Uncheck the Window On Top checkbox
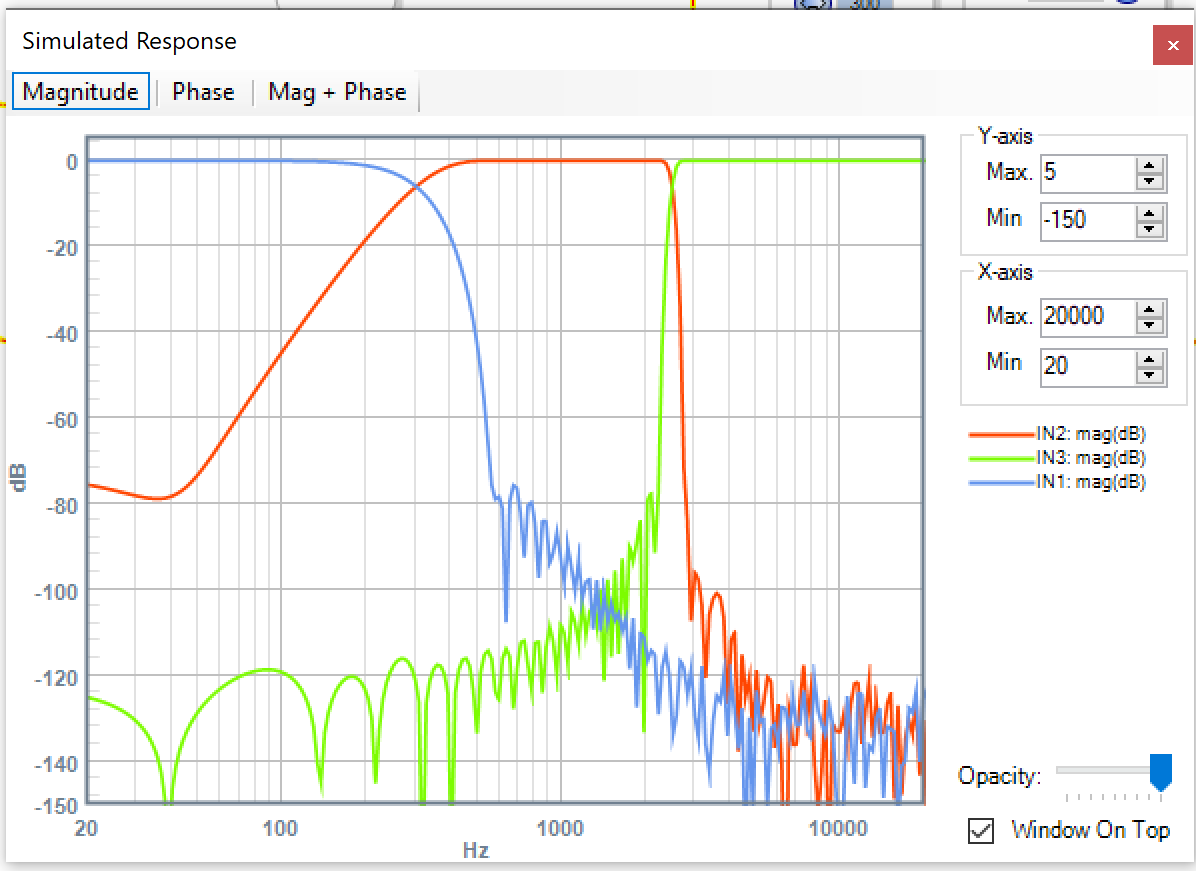 (981, 830)
